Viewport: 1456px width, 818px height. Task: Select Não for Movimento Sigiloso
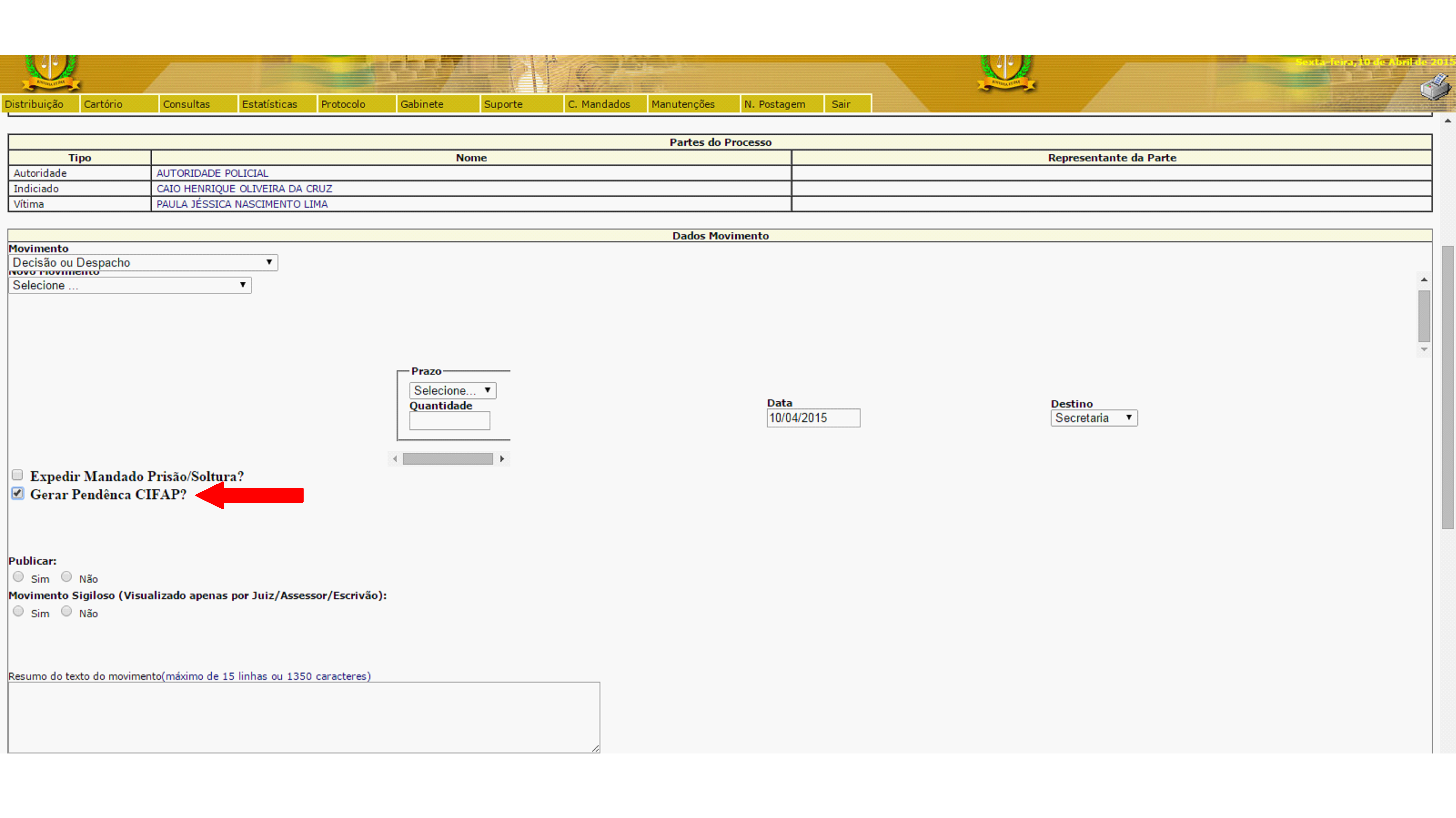coord(67,611)
